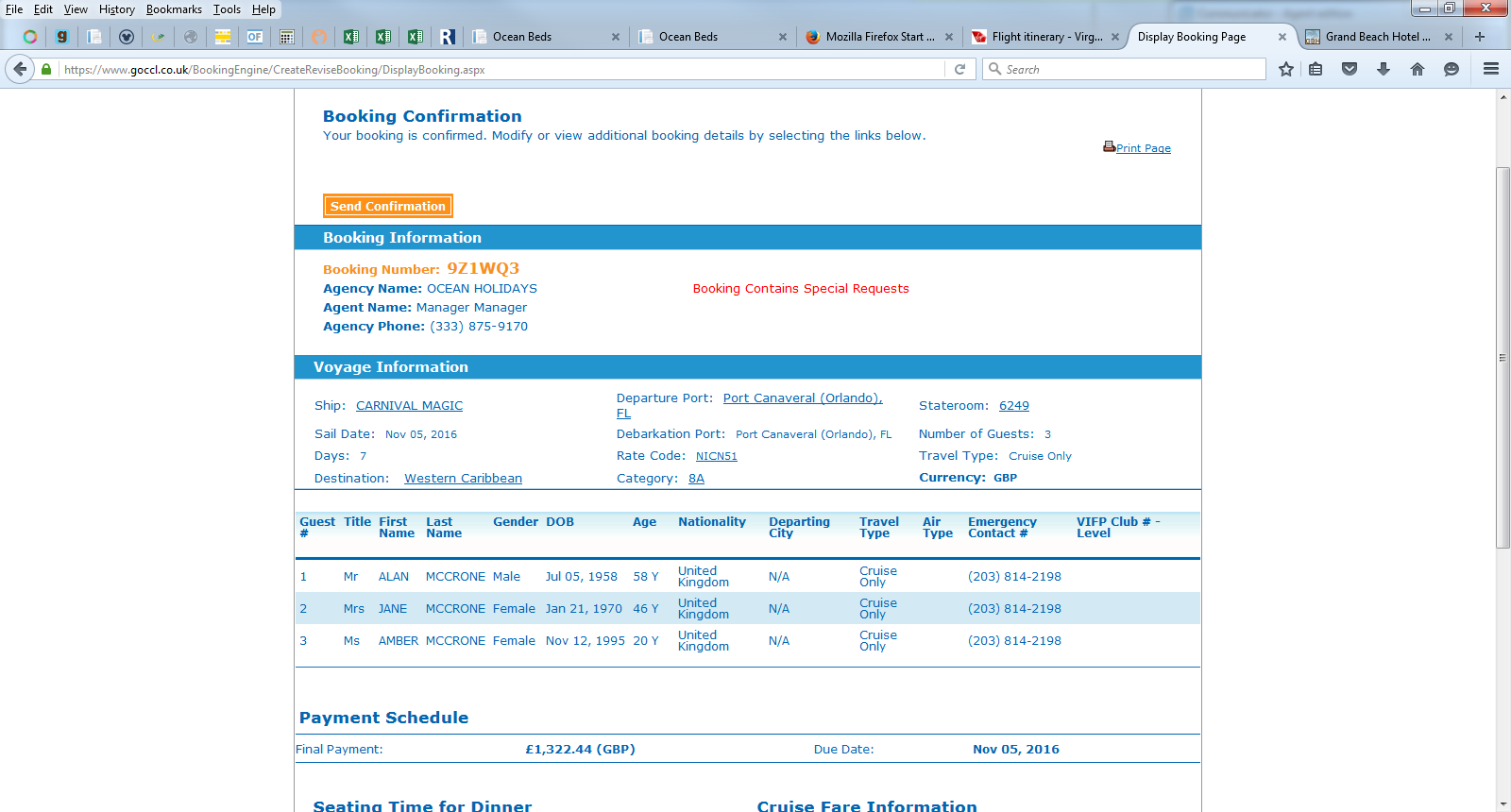Click the magnifier icon in the search box
The width and height of the screenshot is (1511, 812).
(x=994, y=69)
